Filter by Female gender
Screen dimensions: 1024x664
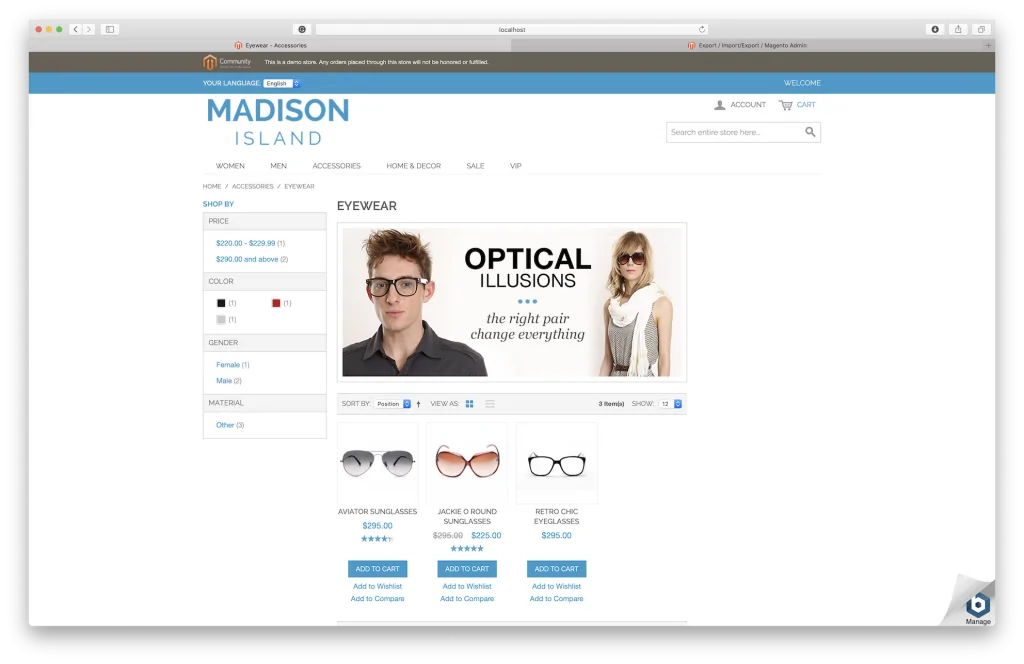coord(228,365)
